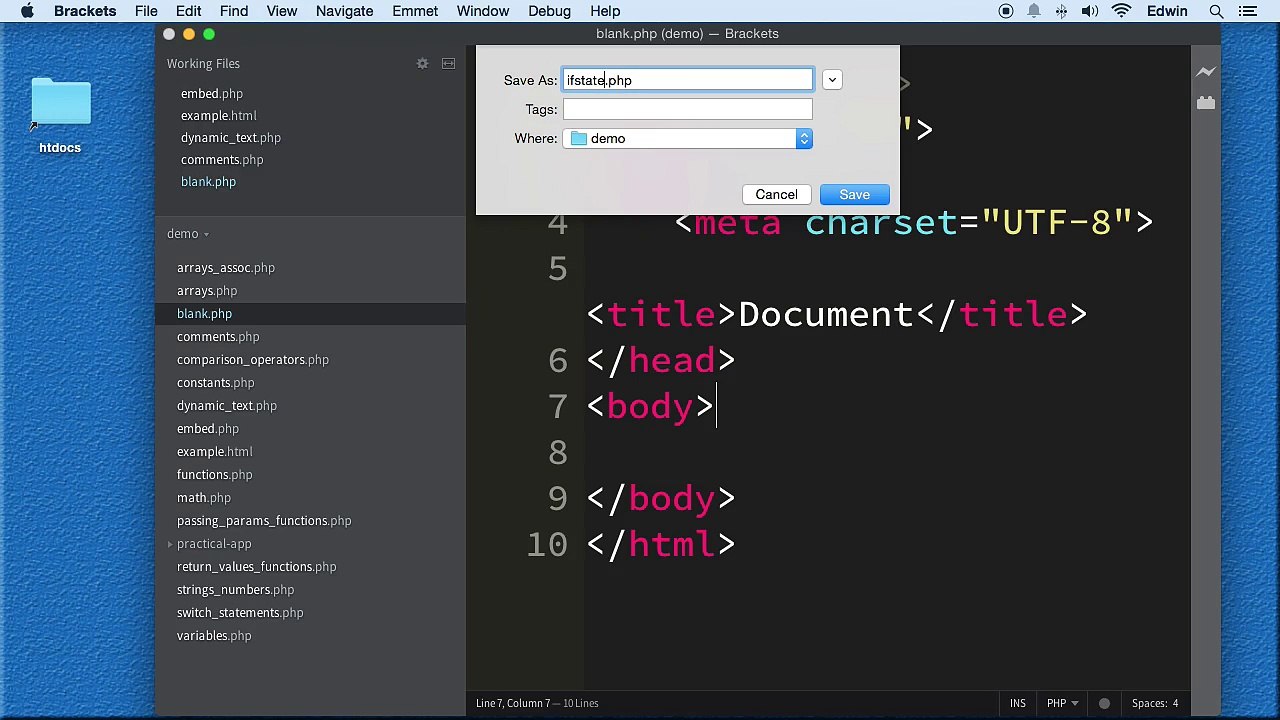Click into the Tags input field
This screenshot has width=1280, height=720.
tap(687, 110)
